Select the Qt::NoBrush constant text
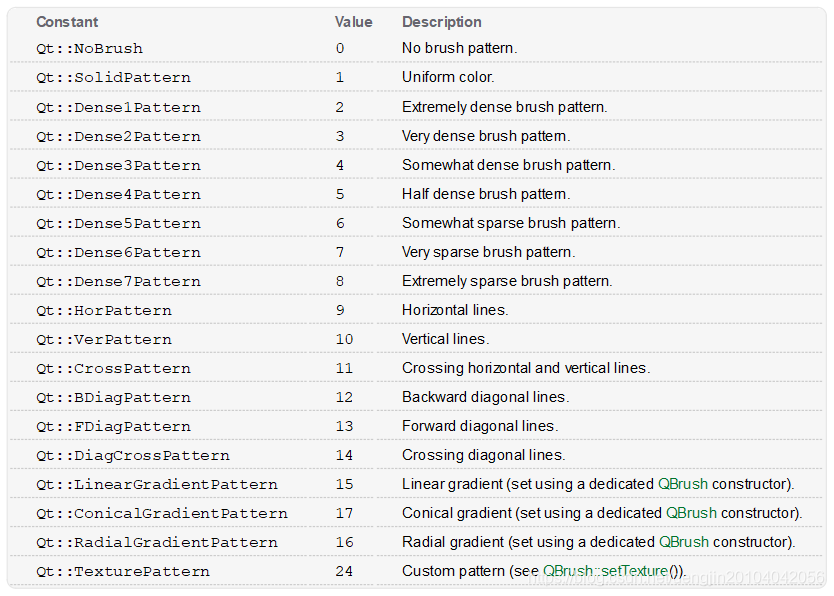The height and width of the screenshot is (596, 834). [x=89, y=48]
